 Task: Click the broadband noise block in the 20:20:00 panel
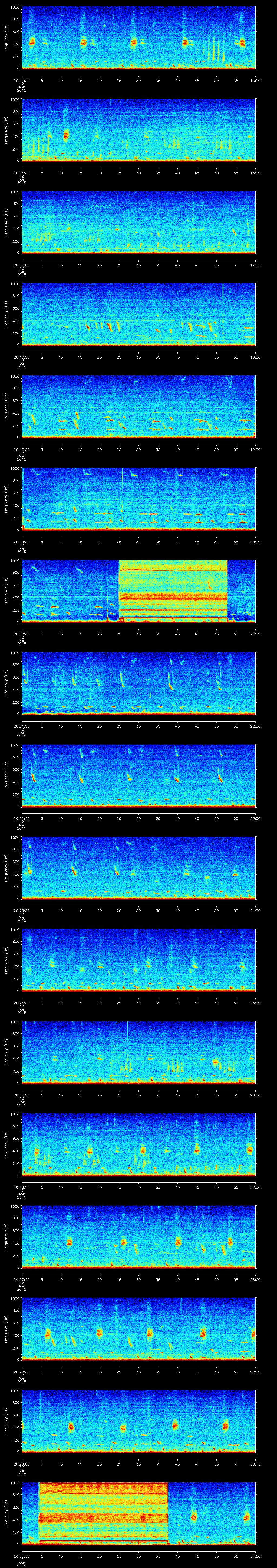tap(173, 591)
